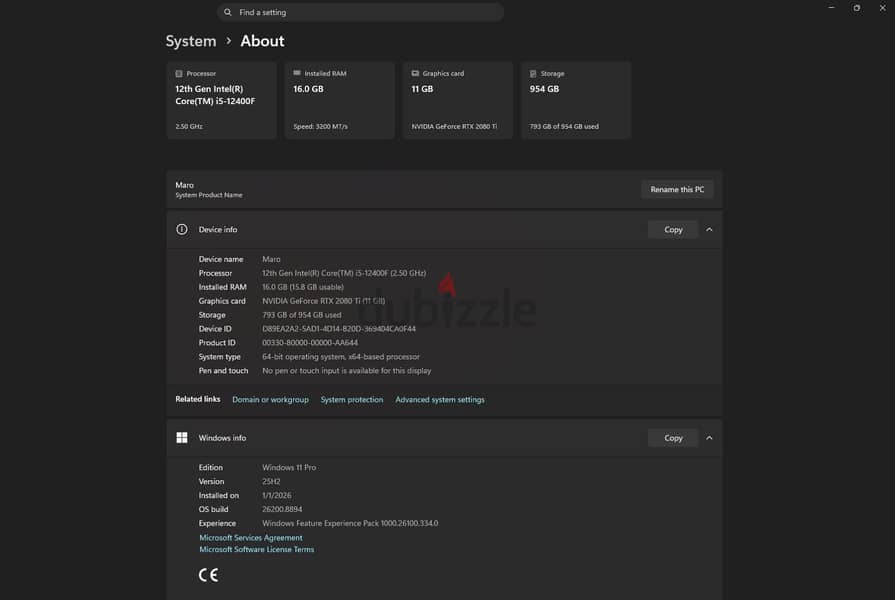Select the Device name value Maro
The image size is (895, 600).
271,259
